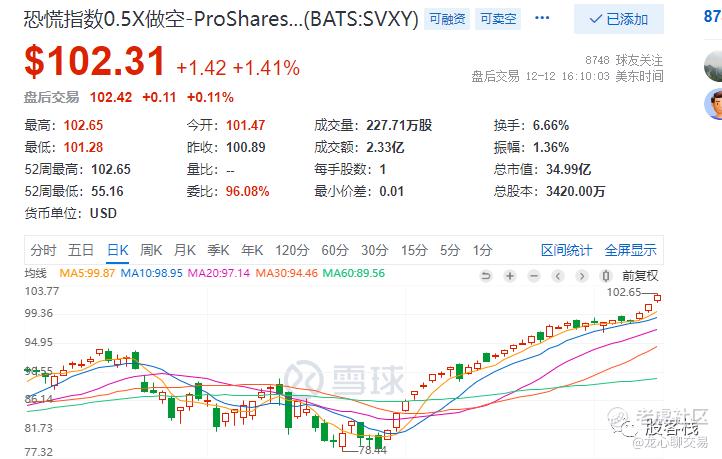This screenshot has height=459, width=722.
Task: Select the 季K quarterly candlestick tab
Action: click(218, 250)
